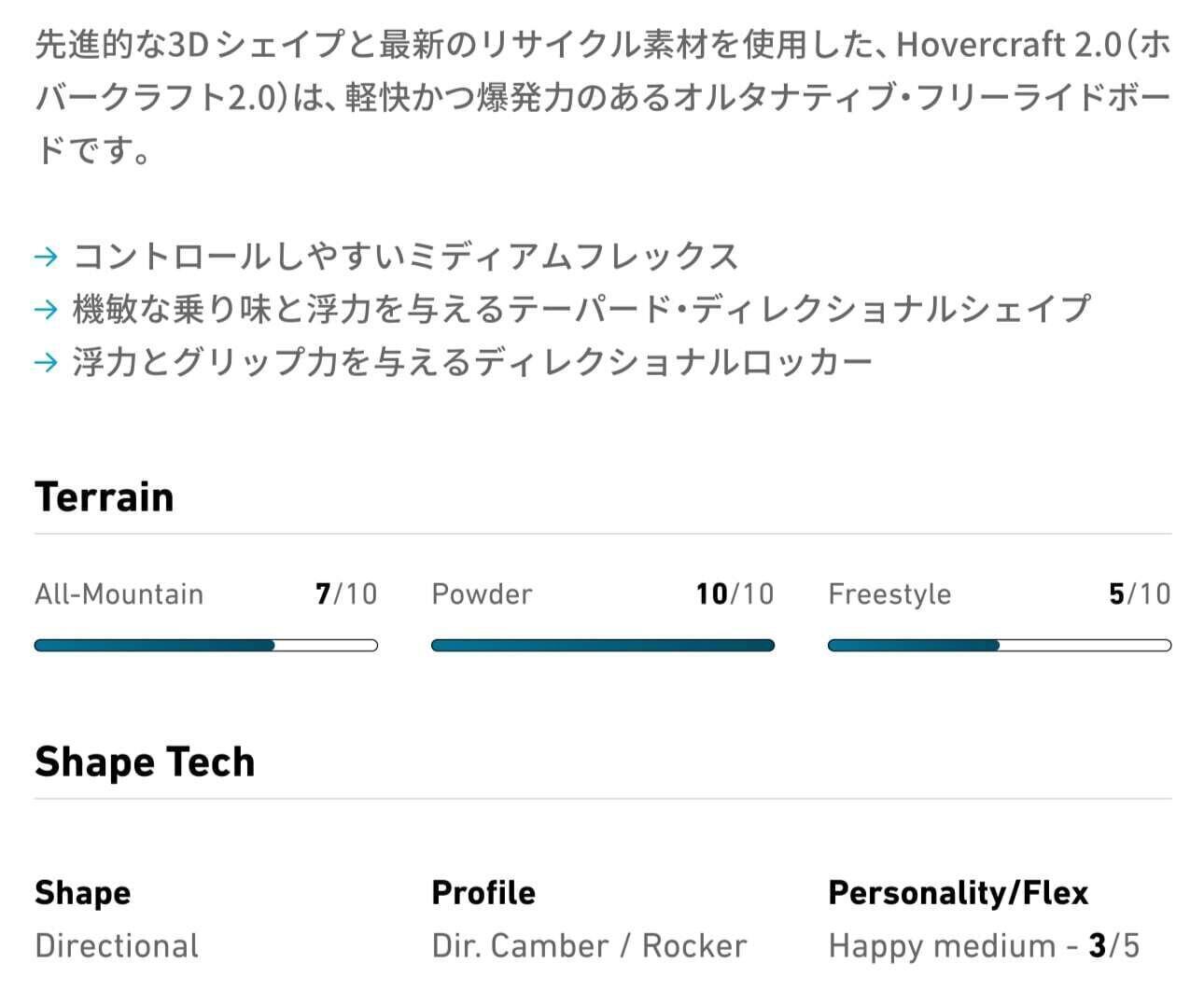Click the 5/10 Freestyle score
This screenshot has width=1204, height=991.
[1139, 594]
